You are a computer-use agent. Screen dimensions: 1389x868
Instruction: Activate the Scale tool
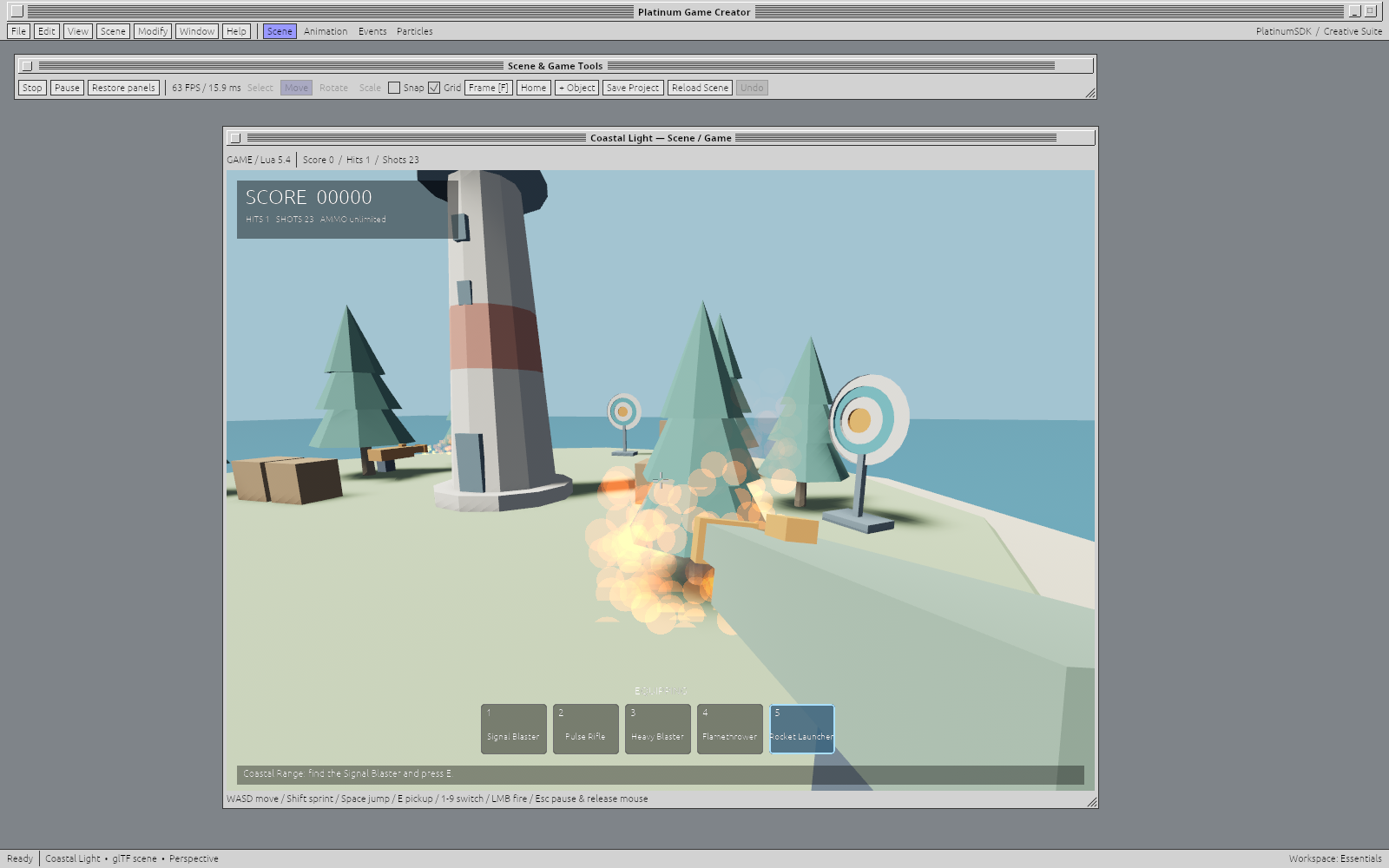pyautogui.click(x=370, y=88)
